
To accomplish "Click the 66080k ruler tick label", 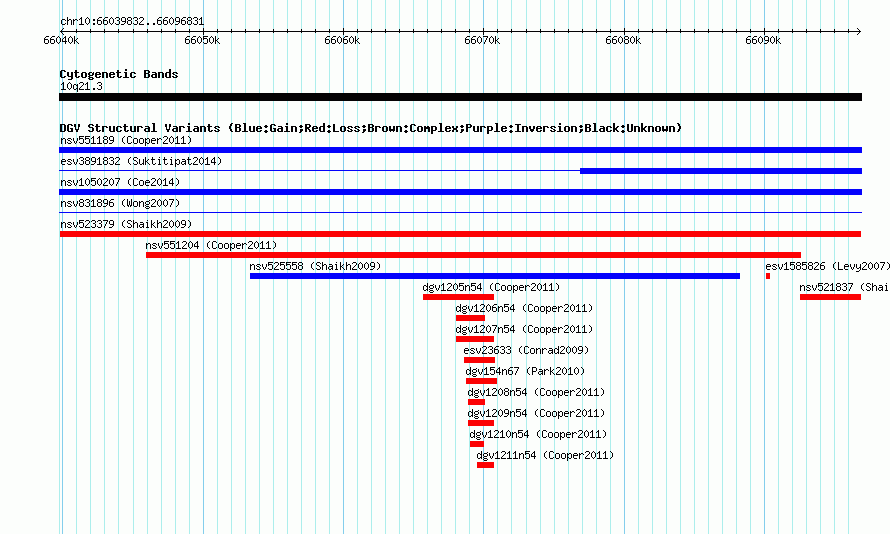I will pos(623,40).
